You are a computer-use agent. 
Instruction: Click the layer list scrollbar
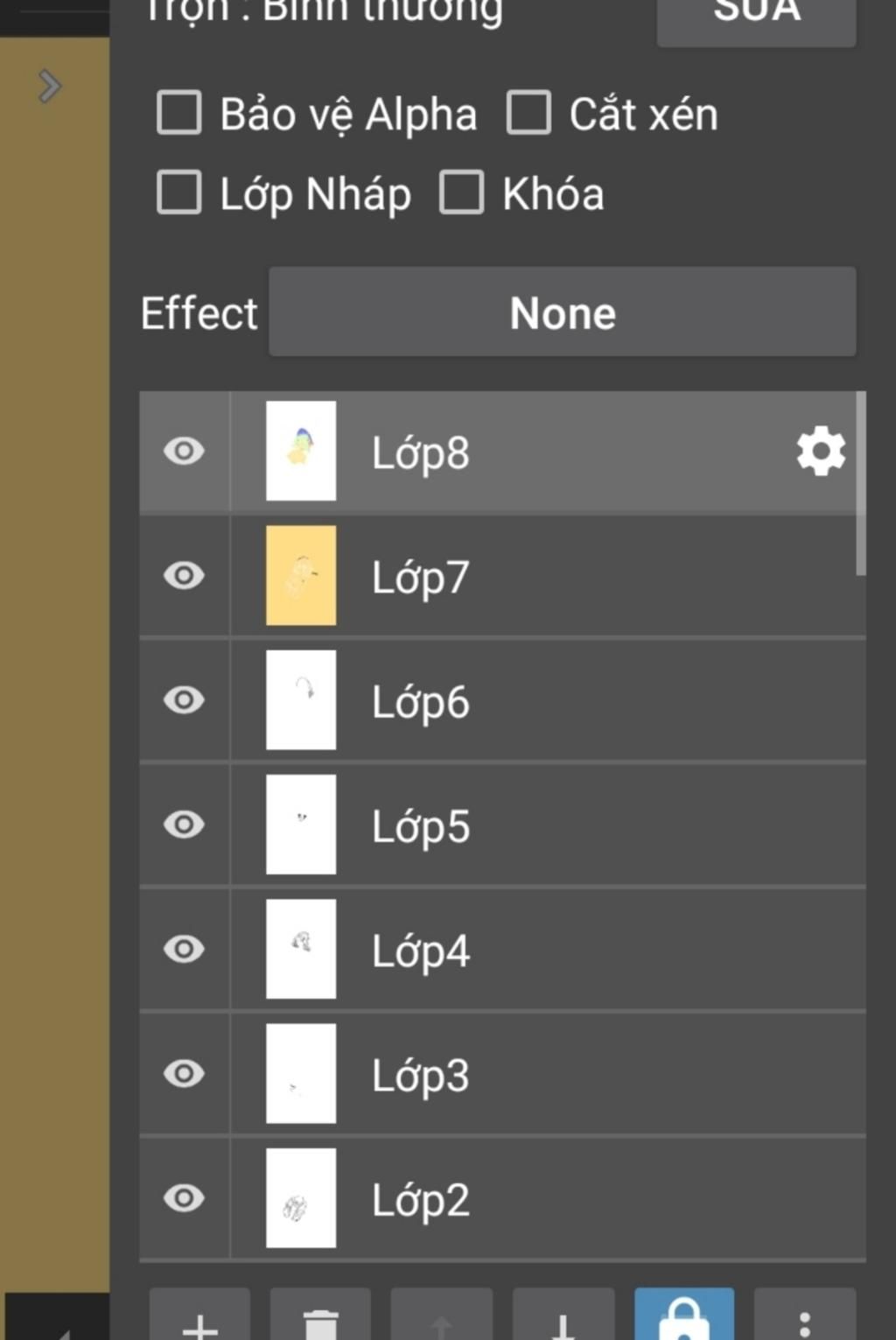click(x=861, y=484)
